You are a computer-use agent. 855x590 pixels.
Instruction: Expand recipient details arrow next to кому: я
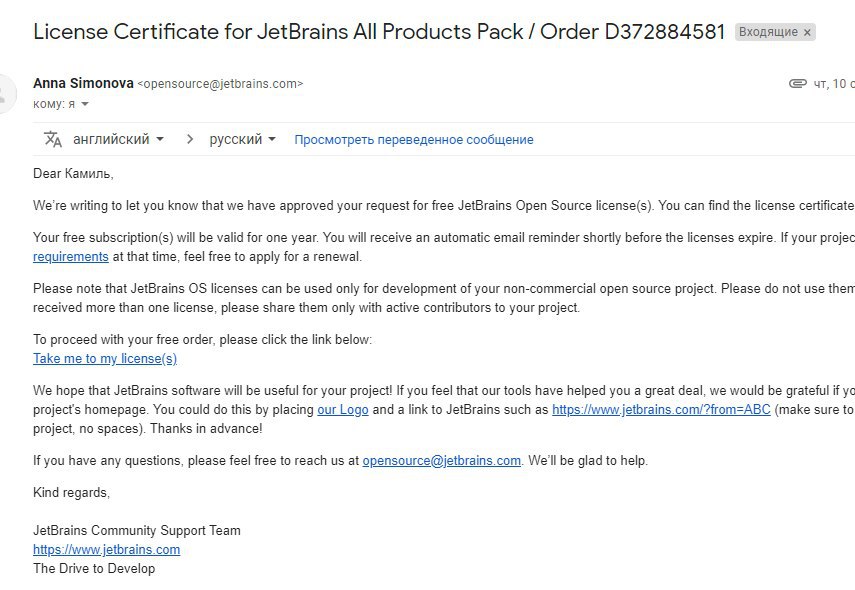click(85, 104)
